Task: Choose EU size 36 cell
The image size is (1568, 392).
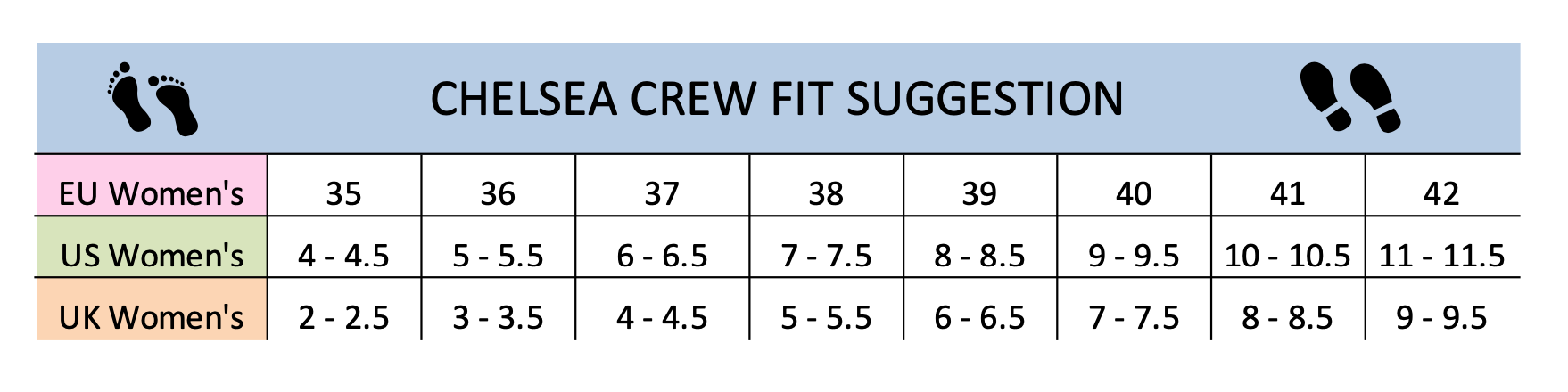Action: [x=498, y=193]
